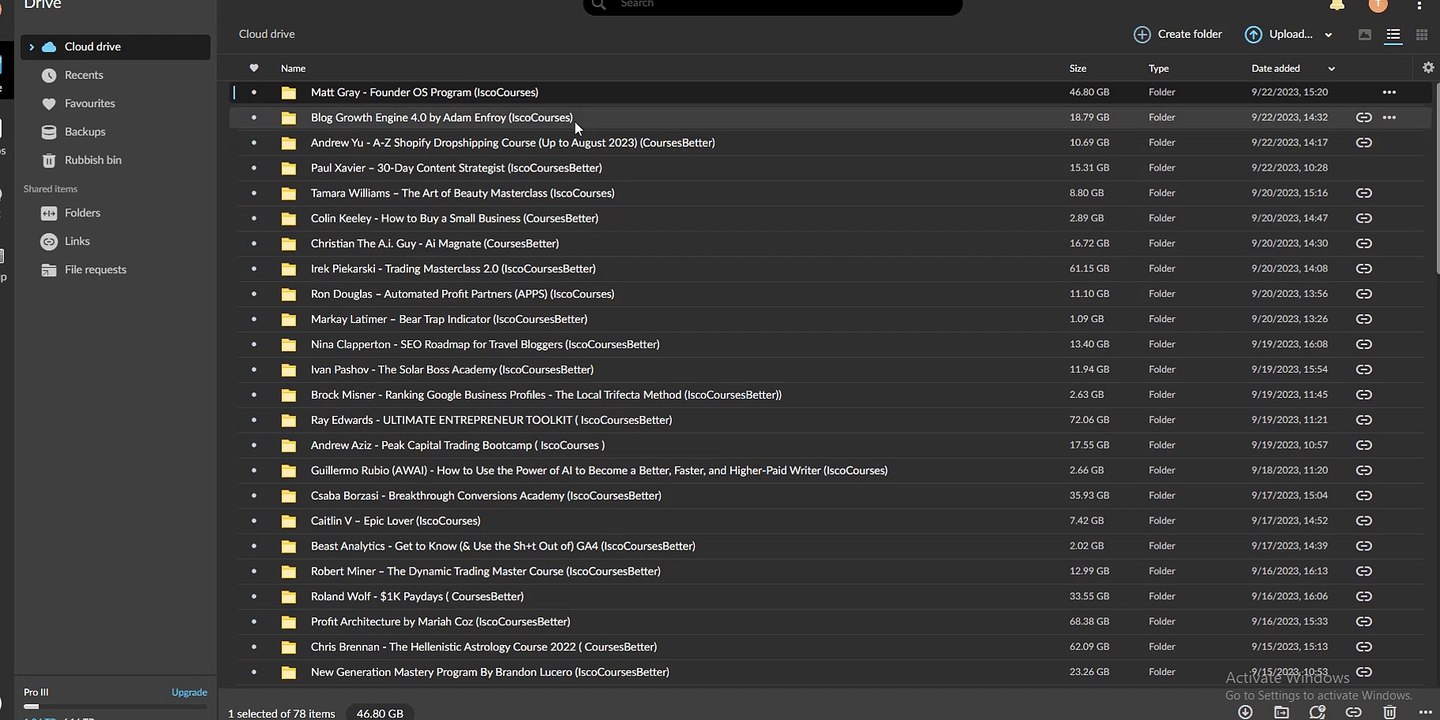Click link icon on Ron Douglas row
This screenshot has width=1440, height=720.
[1363, 294]
